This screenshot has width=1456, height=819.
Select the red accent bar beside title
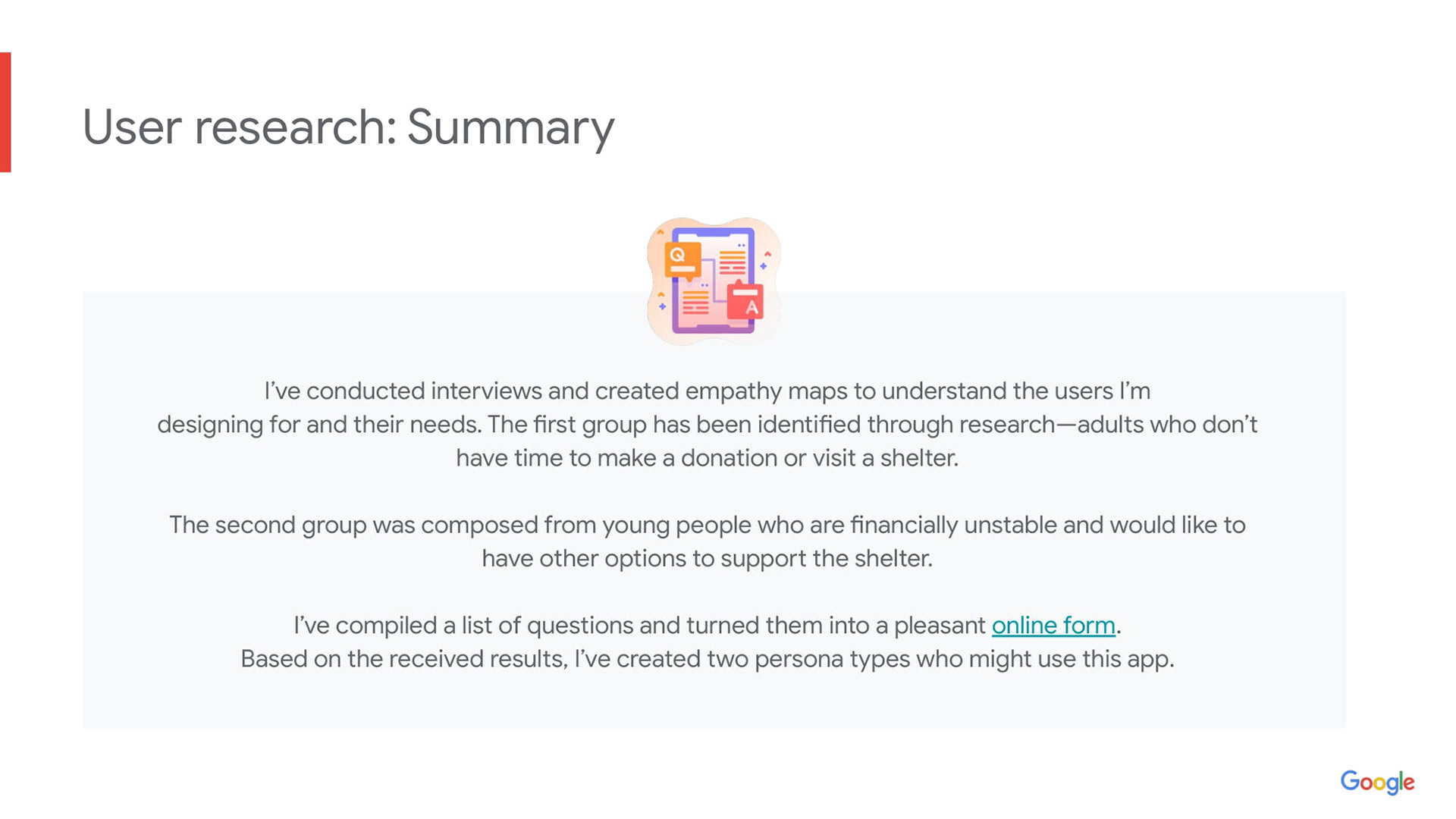click(5, 112)
